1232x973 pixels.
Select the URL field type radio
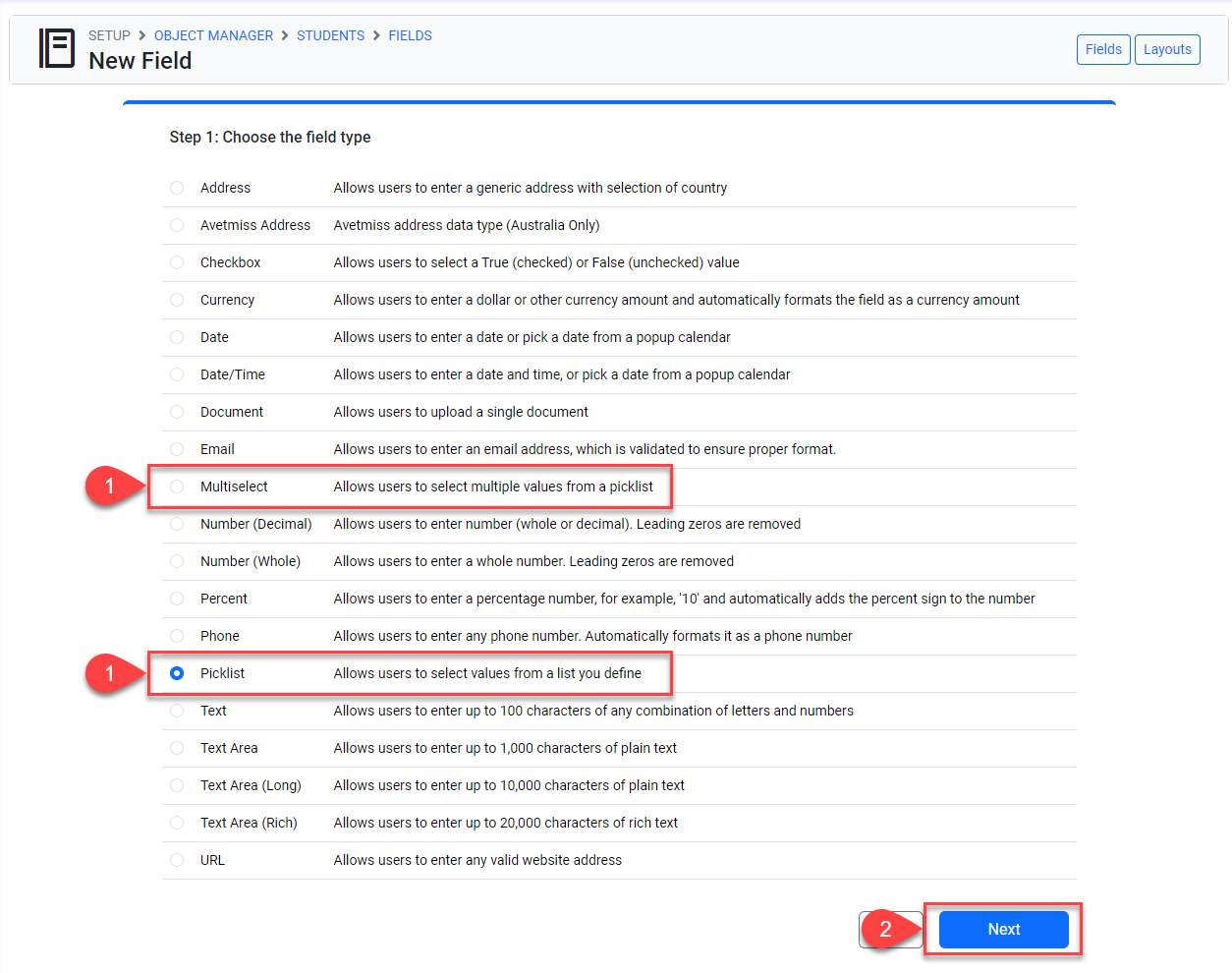pos(177,860)
